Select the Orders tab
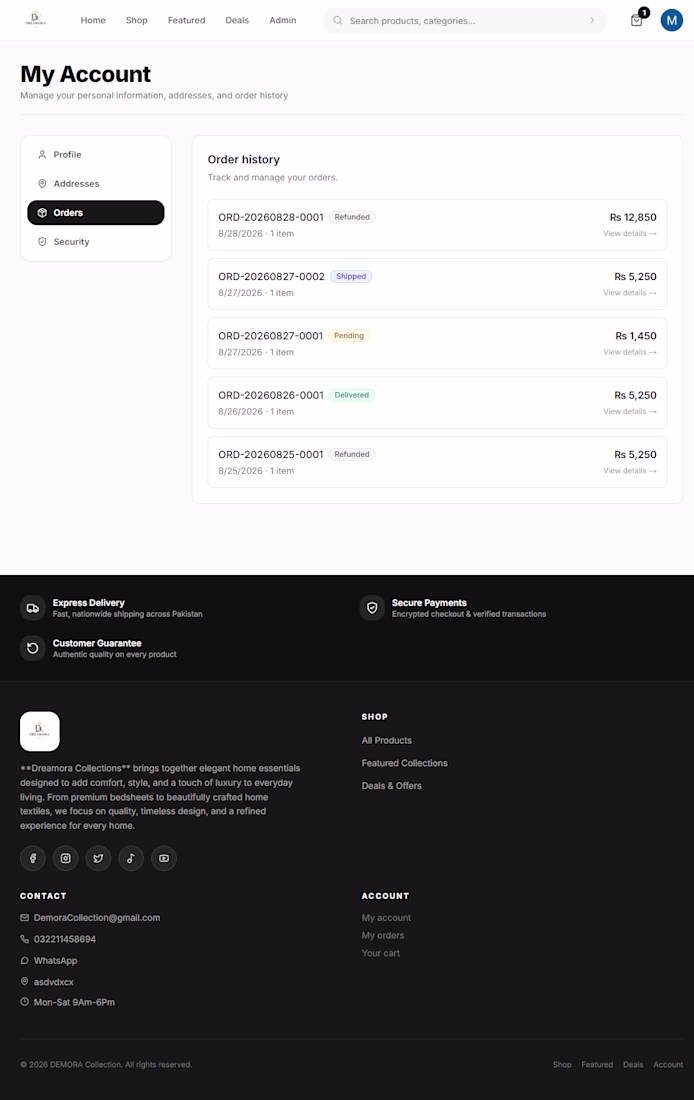This screenshot has height=1100, width=694. pyautogui.click(x=95, y=213)
